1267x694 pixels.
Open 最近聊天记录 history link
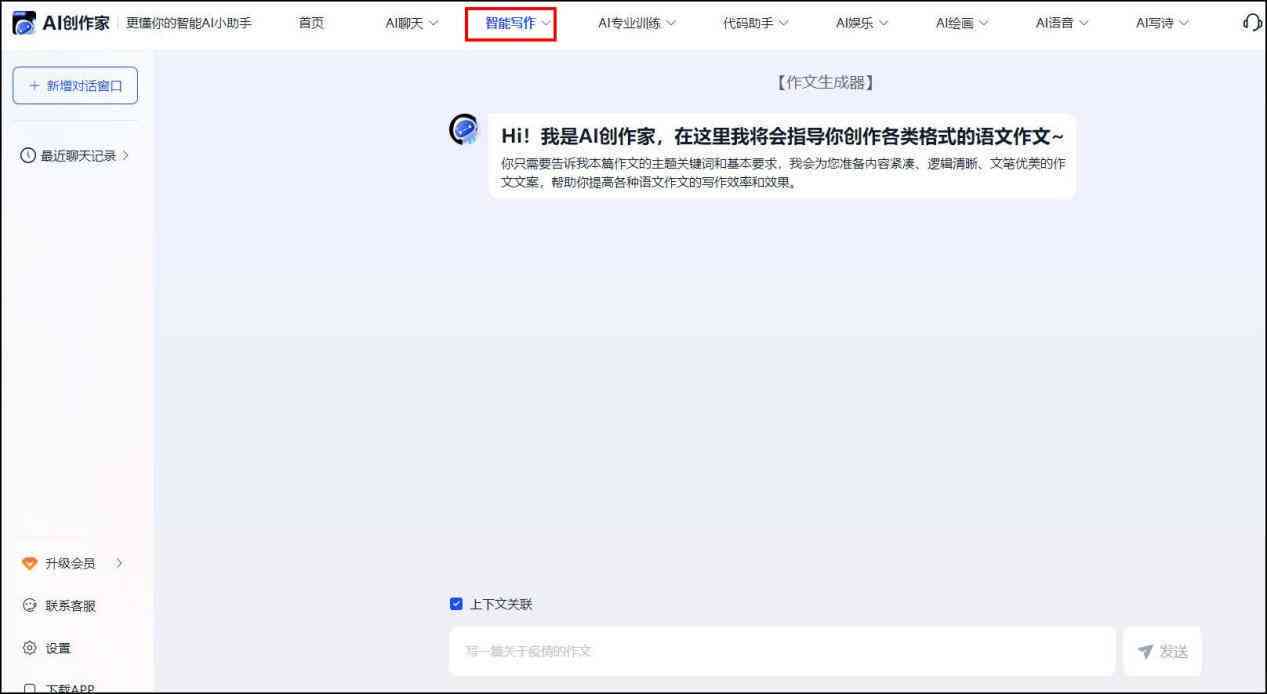point(78,156)
